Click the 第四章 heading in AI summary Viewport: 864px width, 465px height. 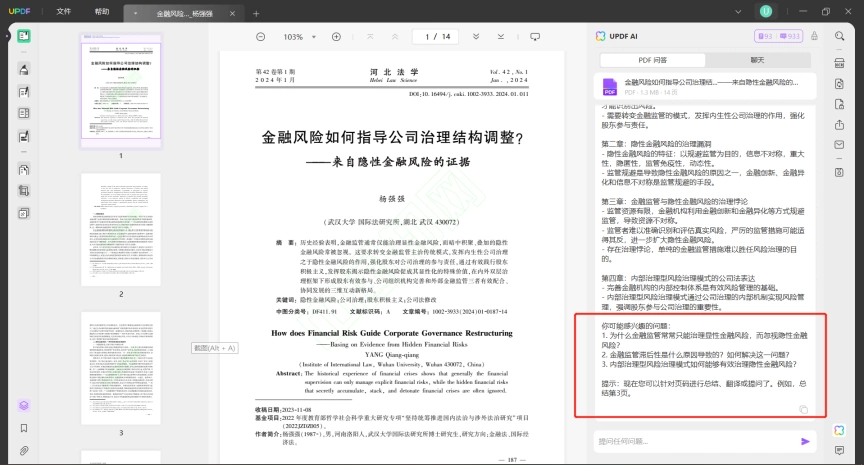(x=678, y=278)
